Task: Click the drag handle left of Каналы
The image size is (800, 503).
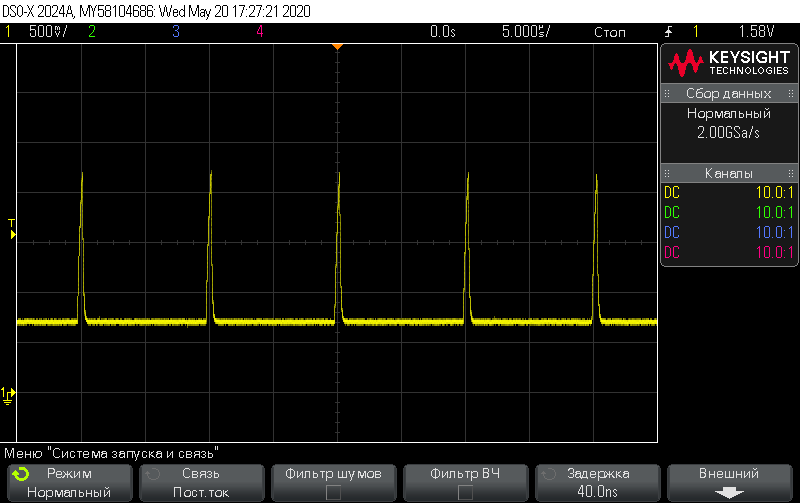Action: (667, 173)
